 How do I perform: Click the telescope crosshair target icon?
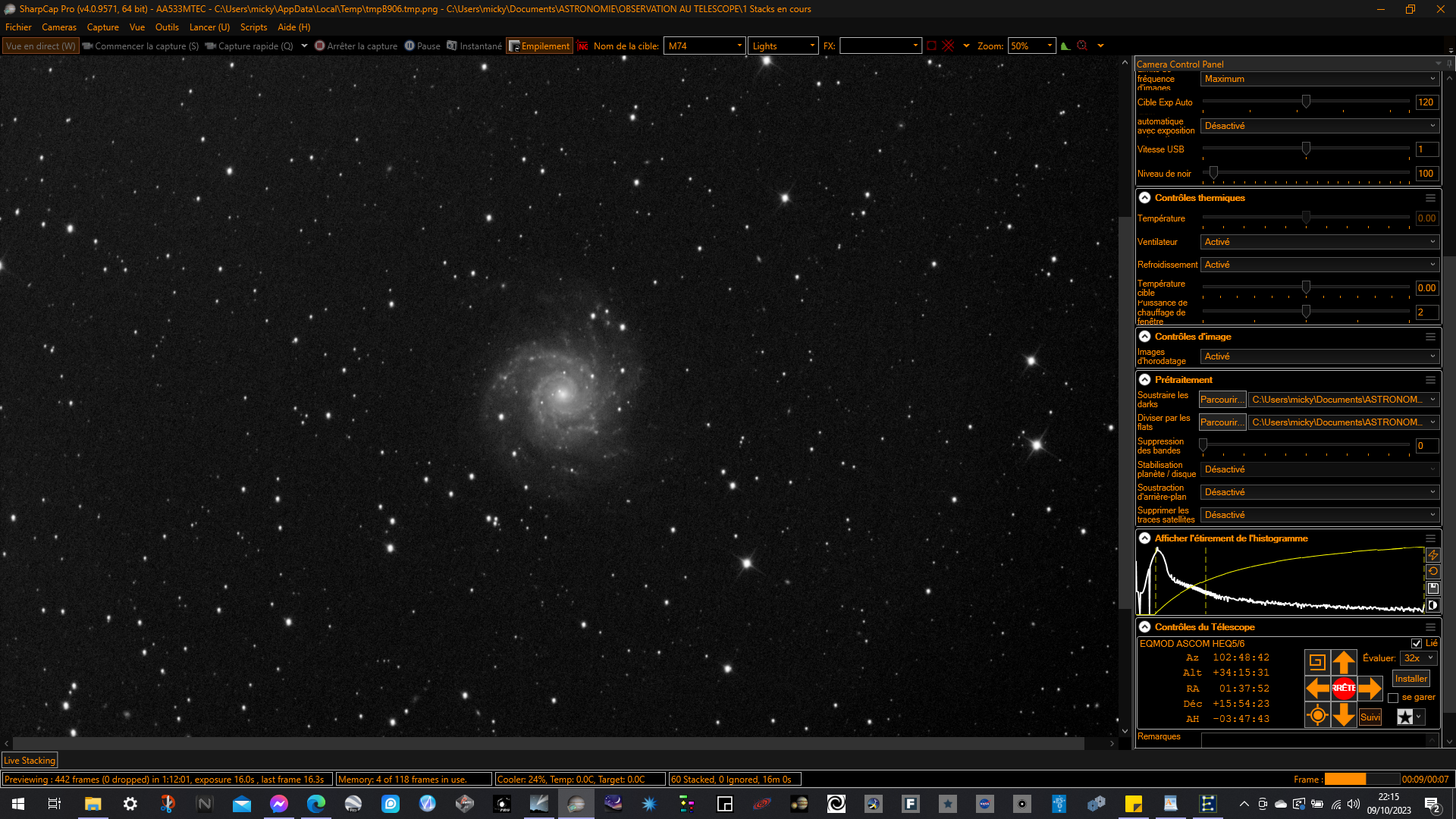(x=1318, y=715)
